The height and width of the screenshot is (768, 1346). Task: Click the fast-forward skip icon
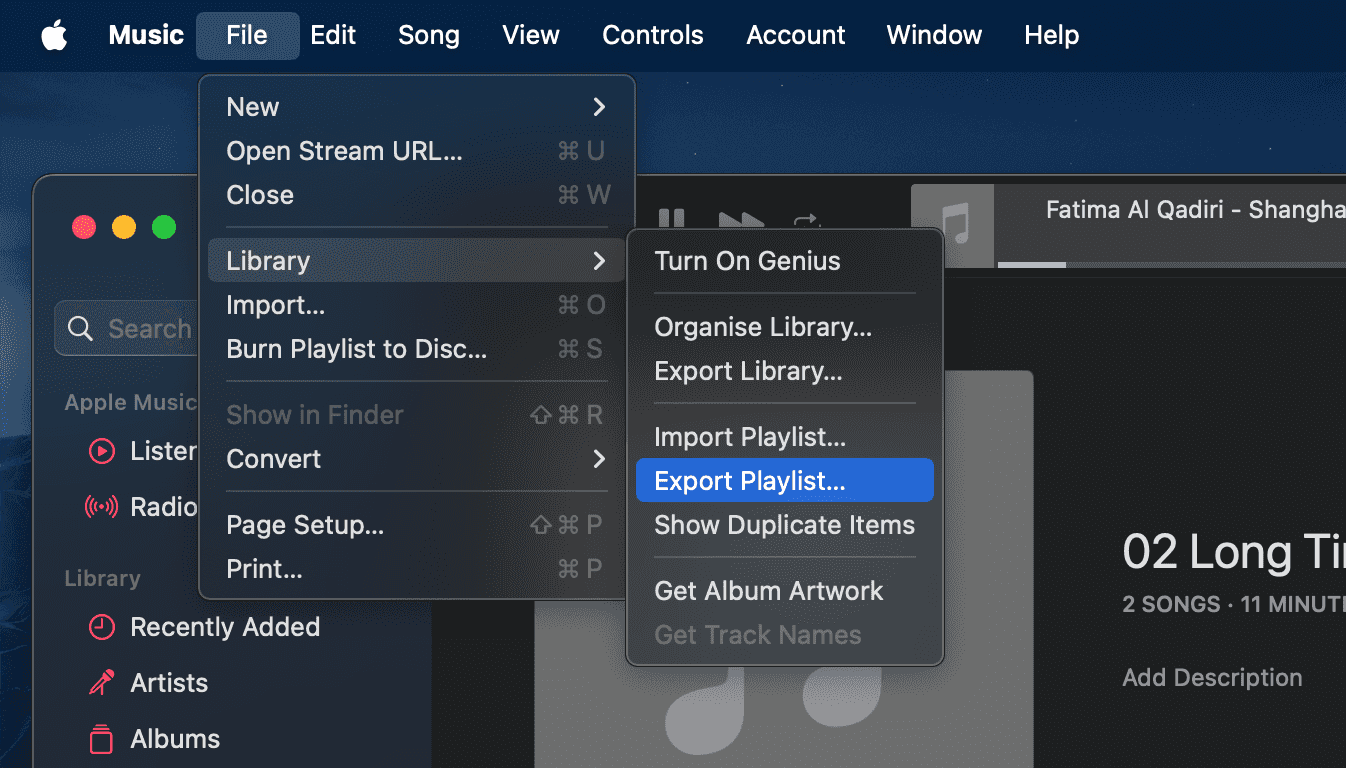click(741, 222)
